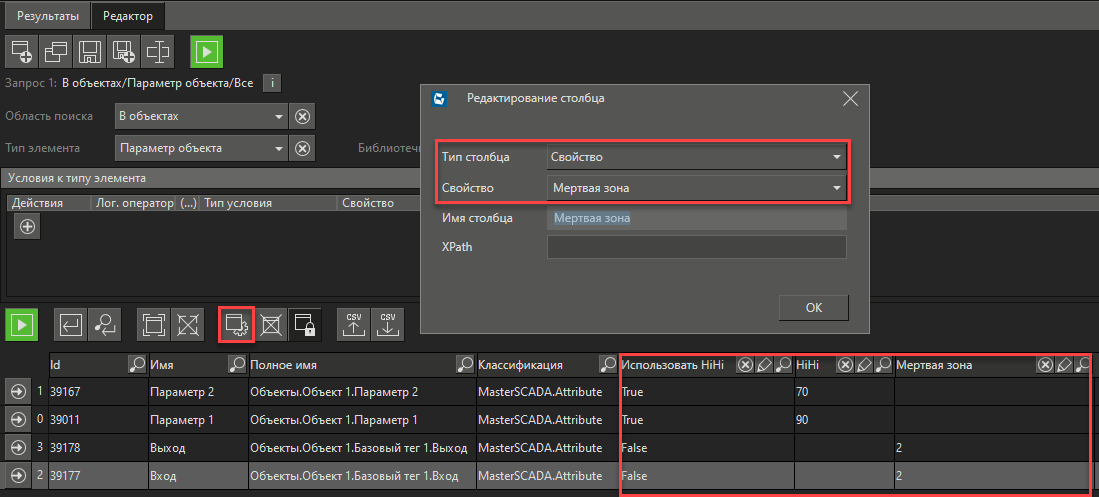This screenshot has width=1099, height=497.
Task: Expand the Тип элемента dropdown
Action: tap(279, 148)
